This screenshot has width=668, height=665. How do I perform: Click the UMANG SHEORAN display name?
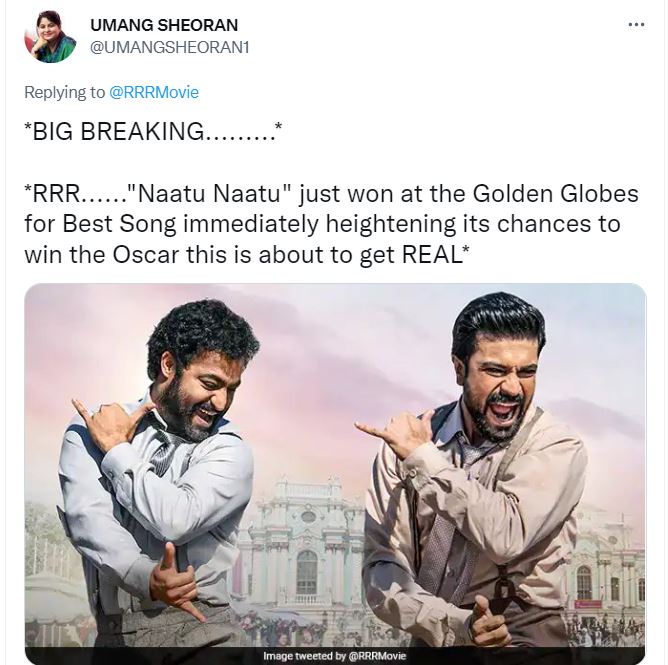(164, 25)
